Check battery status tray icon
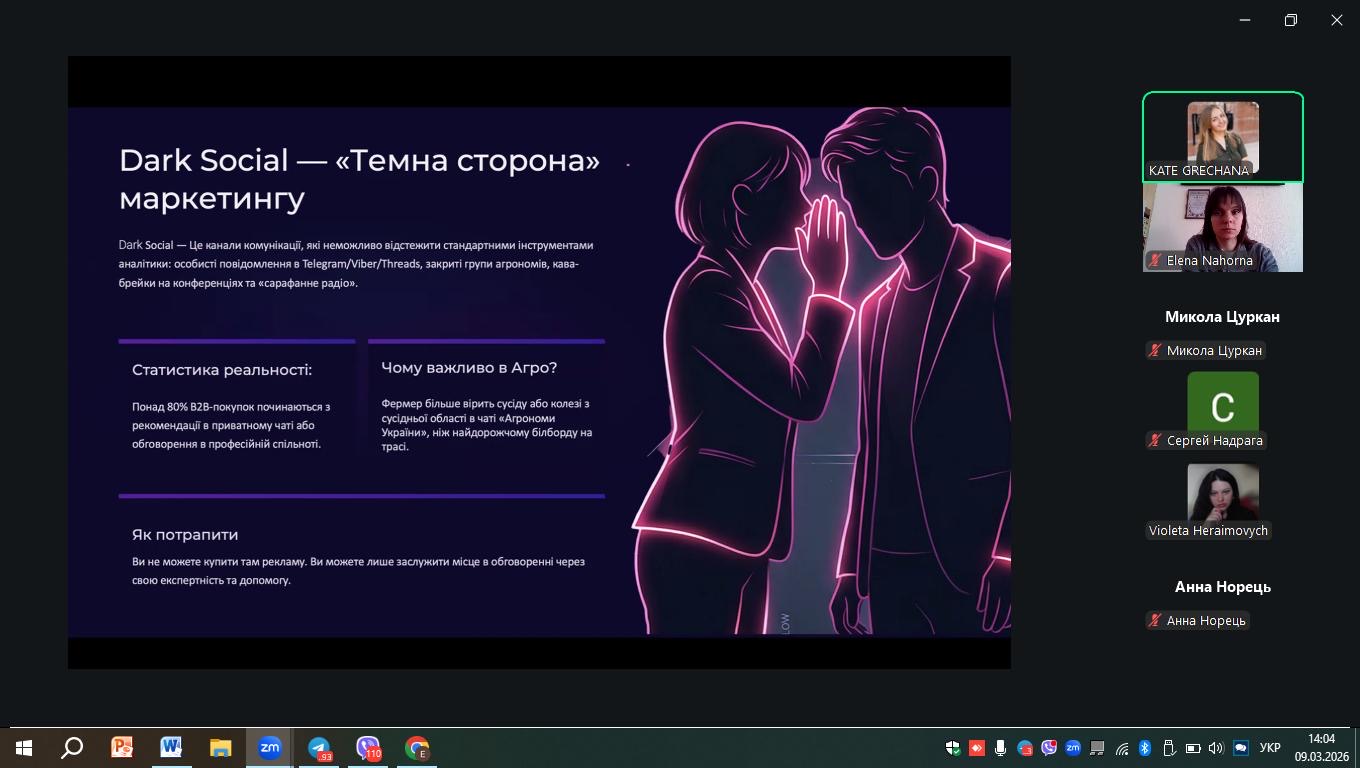1360x768 pixels. (x=1192, y=748)
